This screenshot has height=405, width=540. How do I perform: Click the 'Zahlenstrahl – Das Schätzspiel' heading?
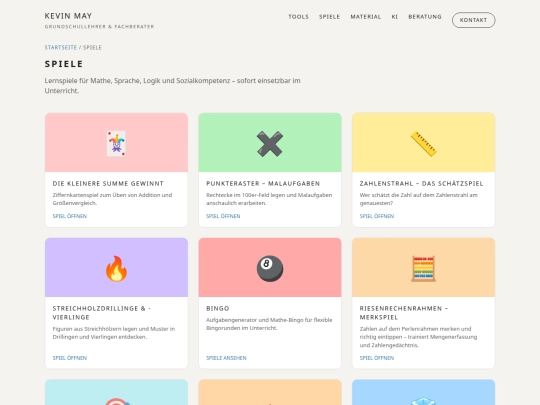tap(422, 184)
